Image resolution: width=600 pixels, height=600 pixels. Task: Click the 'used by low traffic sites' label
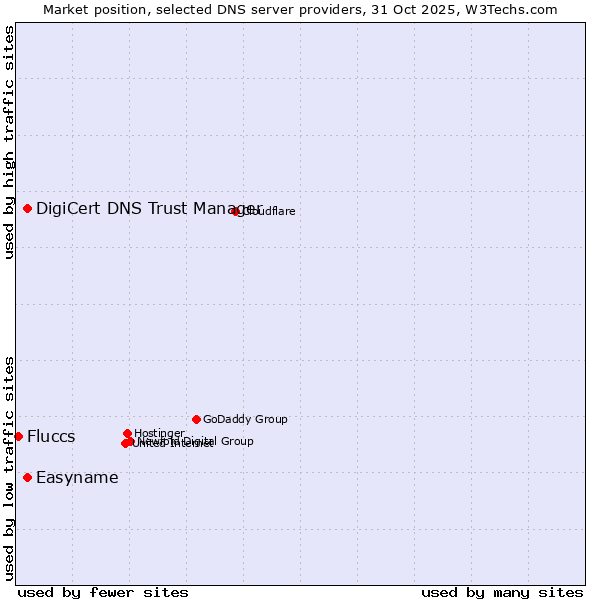click(x=9, y=467)
